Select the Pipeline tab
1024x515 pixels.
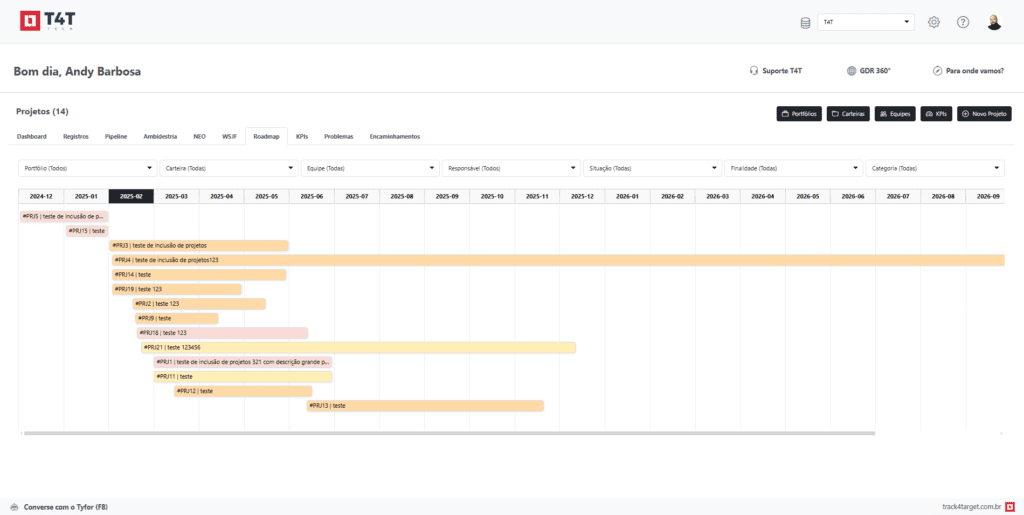116,136
